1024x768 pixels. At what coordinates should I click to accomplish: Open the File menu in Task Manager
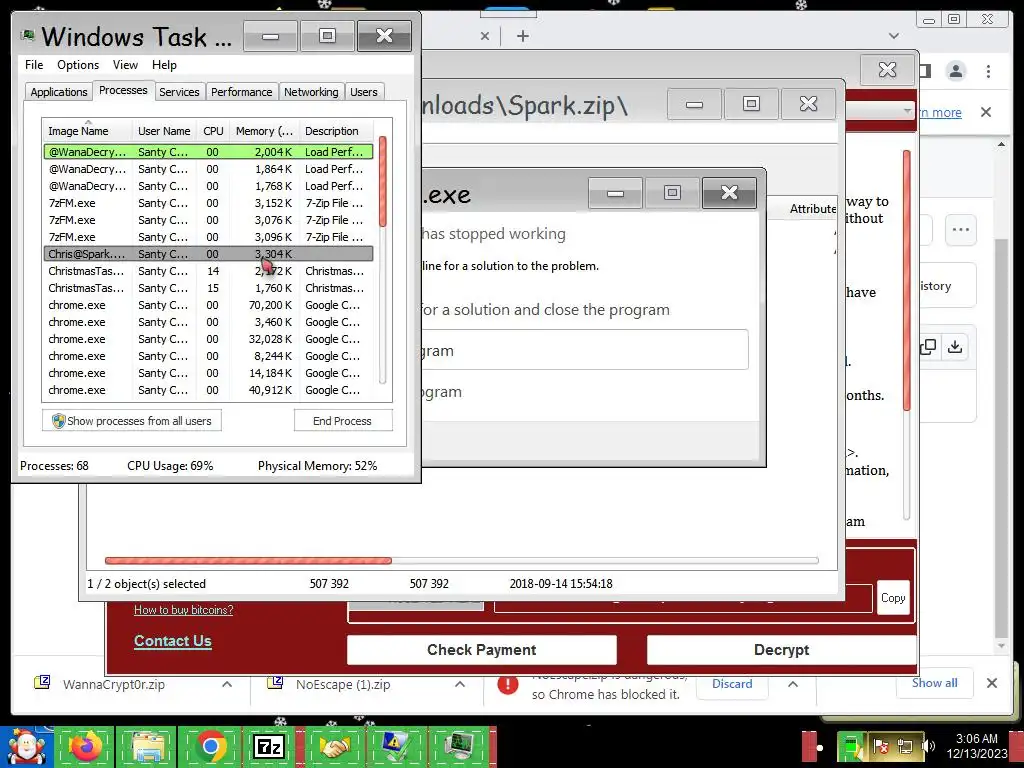pyautogui.click(x=34, y=65)
